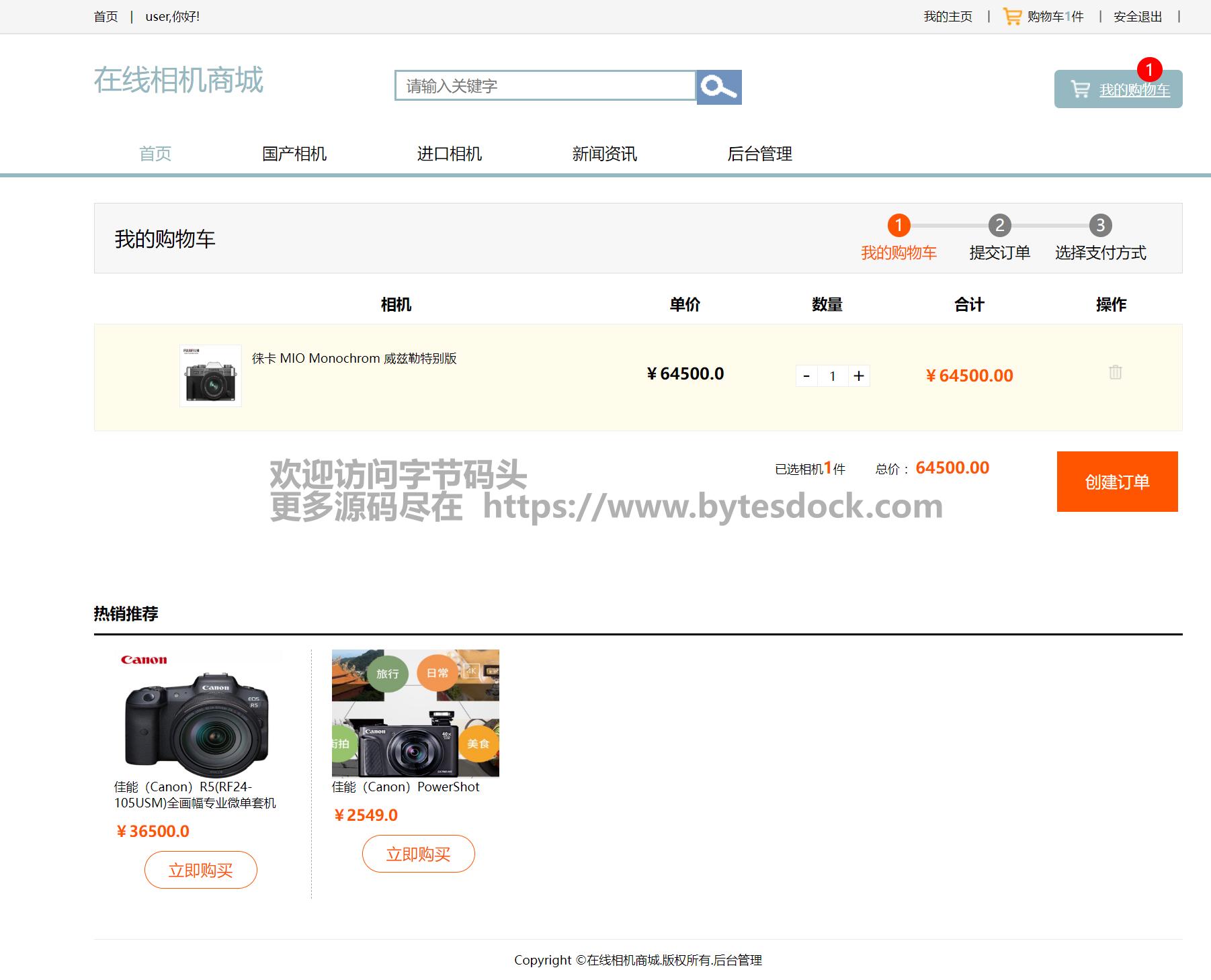Click 立即购买 under Canon R5
The width and height of the screenshot is (1211, 980).
pyautogui.click(x=200, y=870)
